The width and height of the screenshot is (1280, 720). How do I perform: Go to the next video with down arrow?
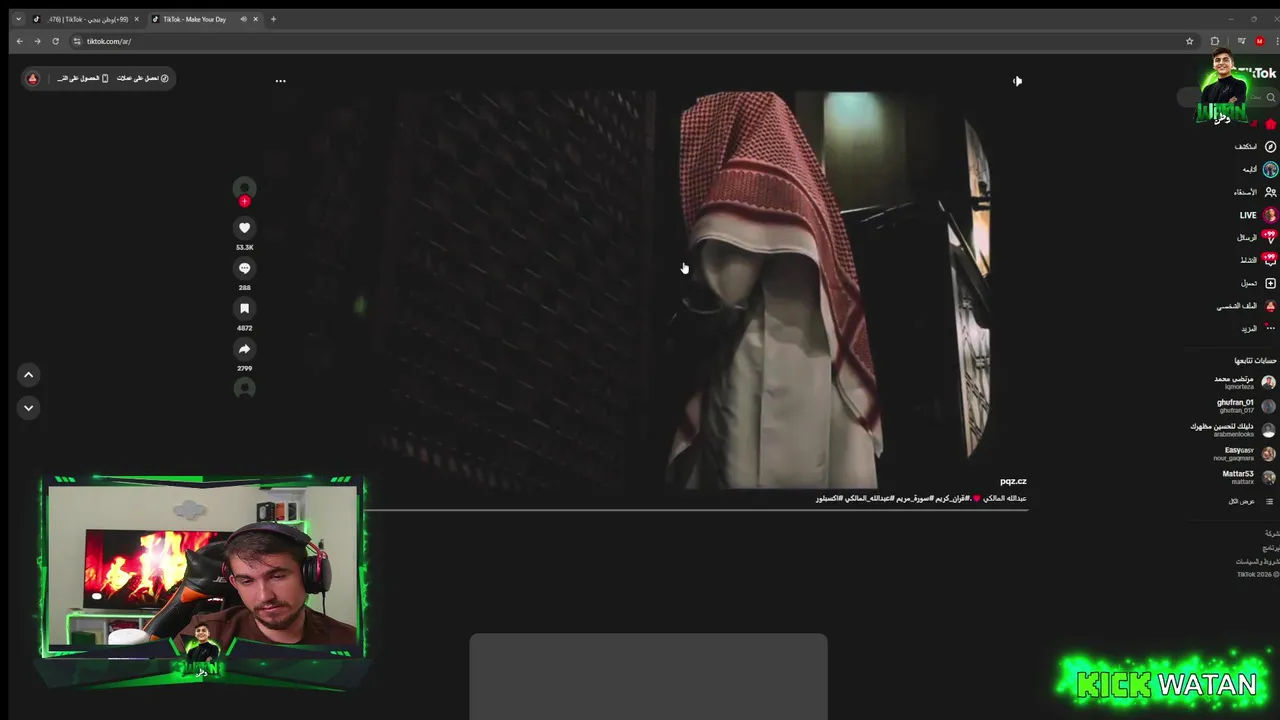tap(28, 408)
